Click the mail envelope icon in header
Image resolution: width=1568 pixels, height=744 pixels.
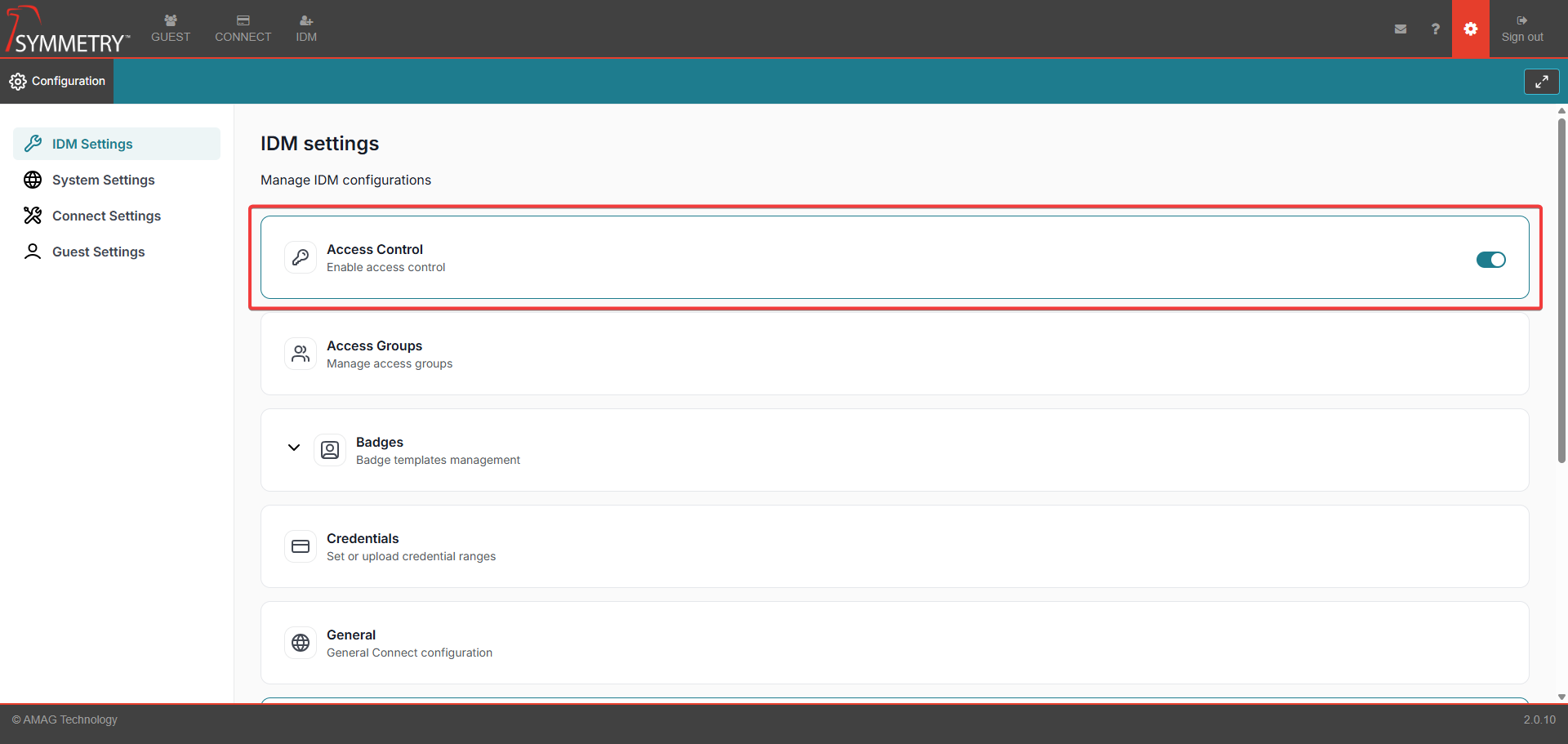1401,29
